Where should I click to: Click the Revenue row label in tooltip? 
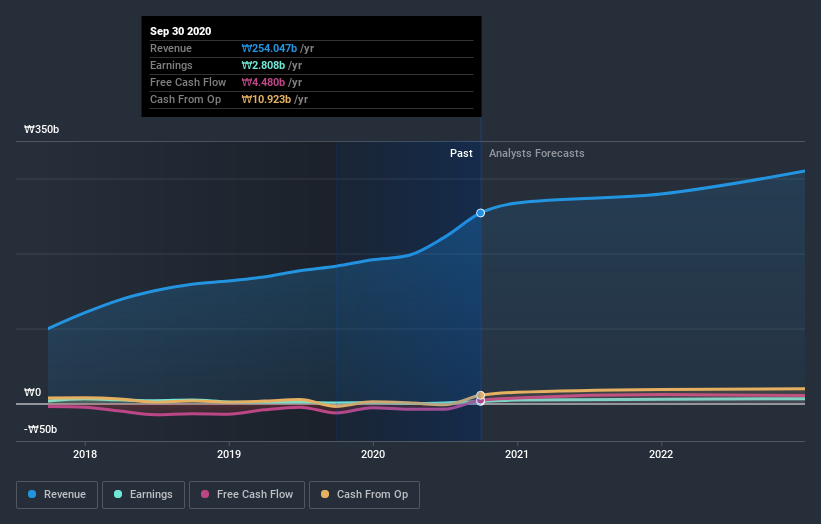point(171,48)
